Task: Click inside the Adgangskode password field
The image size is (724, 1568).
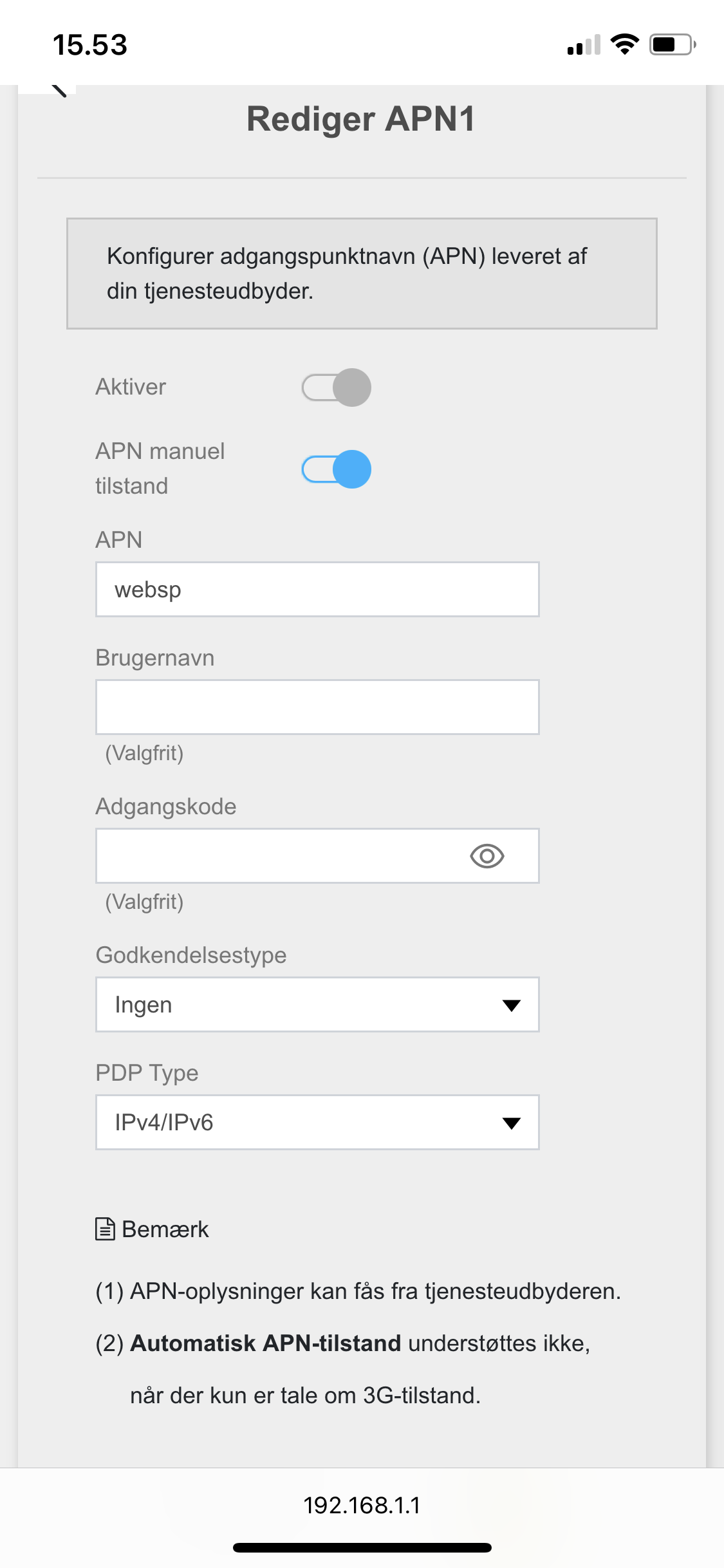Action: (x=277, y=856)
